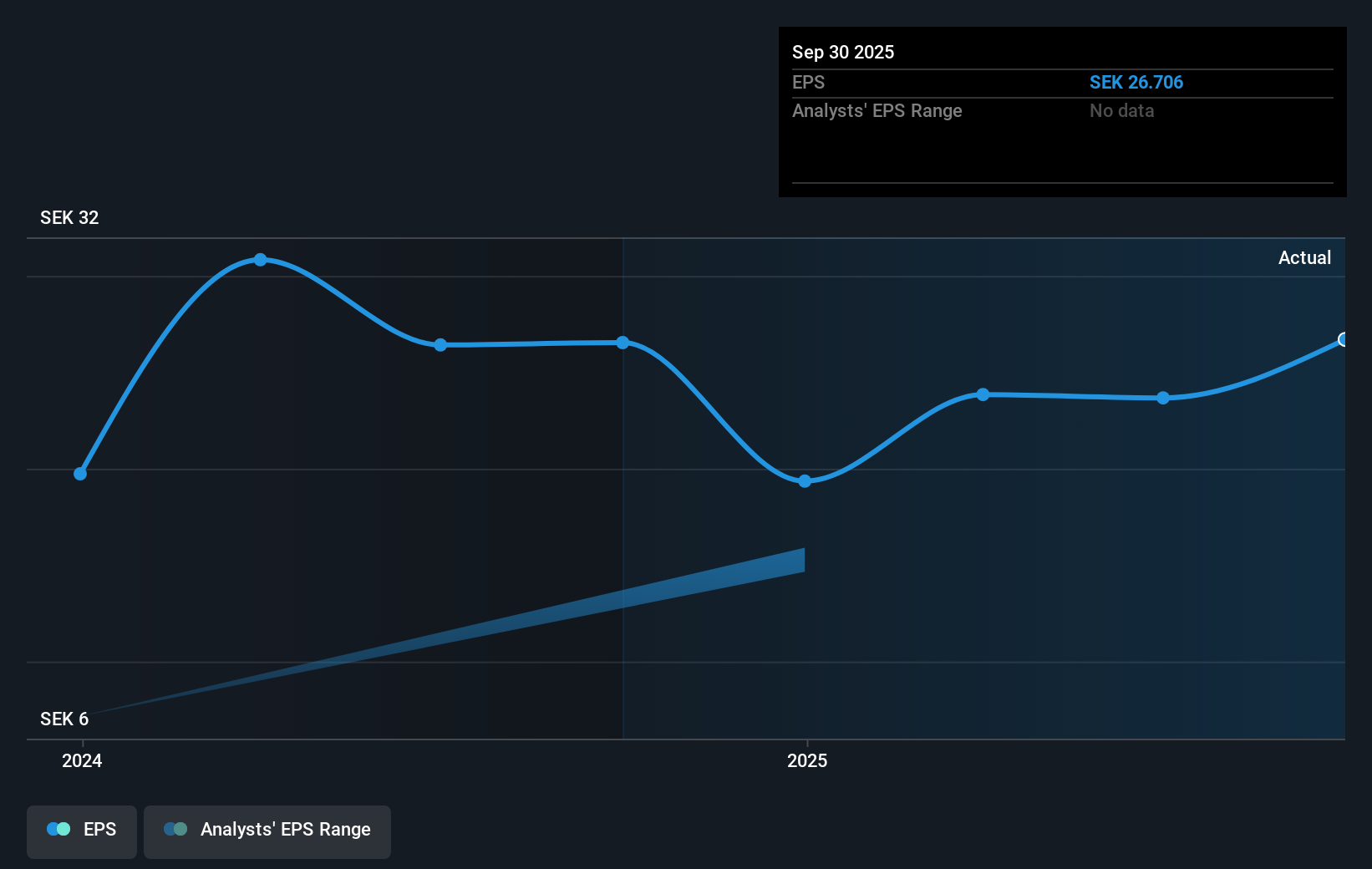This screenshot has width=1372, height=869.
Task: Click the flat-segment data point after the peak
Action: (440, 345)
